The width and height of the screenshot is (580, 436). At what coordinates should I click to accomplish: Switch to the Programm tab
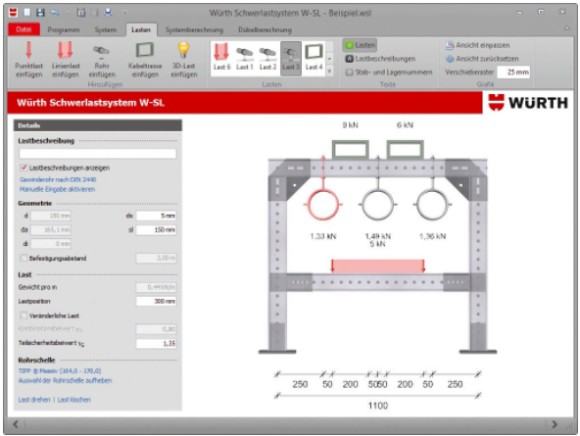[x=63, y=30]
